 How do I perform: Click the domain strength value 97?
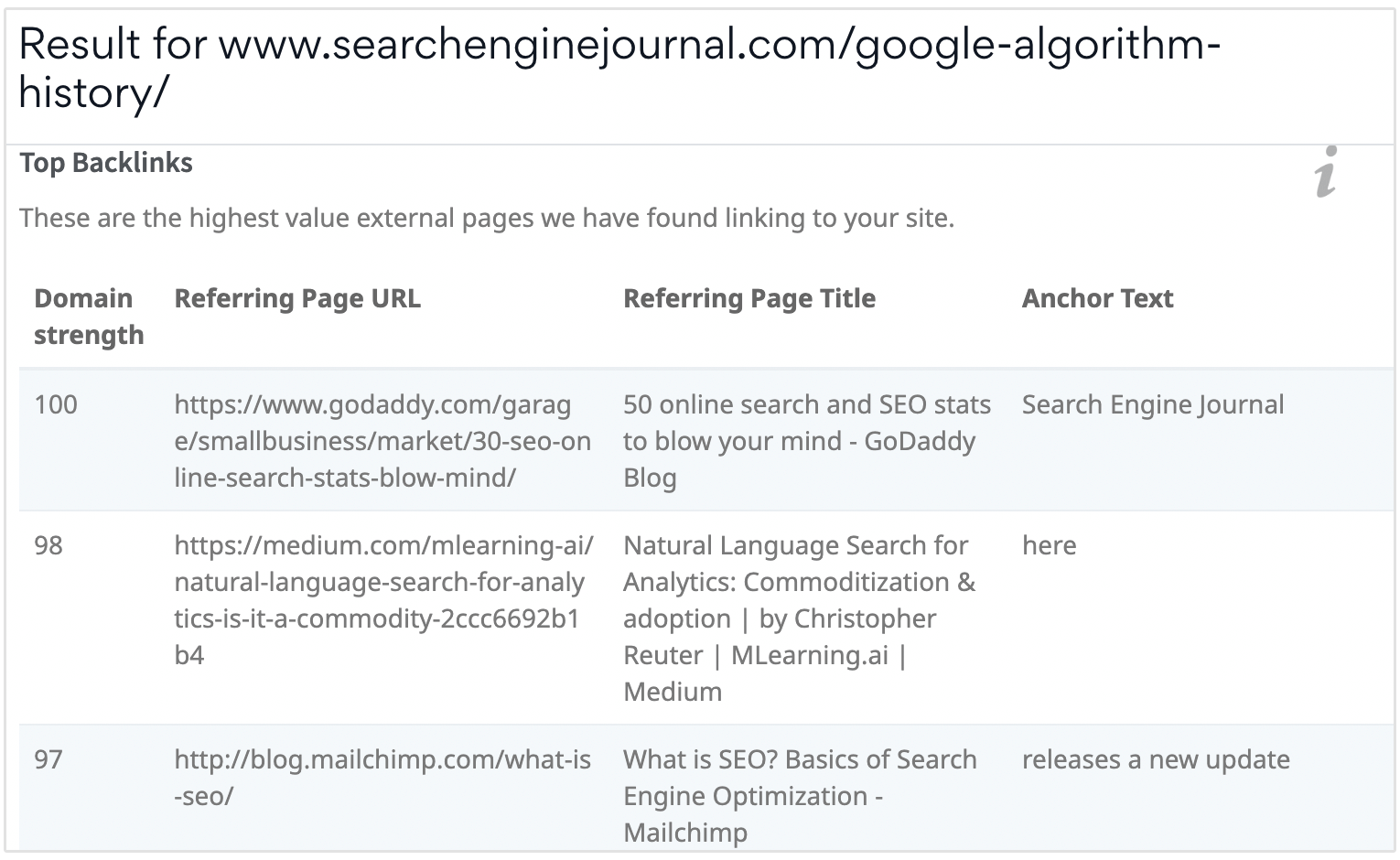(48, 759)
